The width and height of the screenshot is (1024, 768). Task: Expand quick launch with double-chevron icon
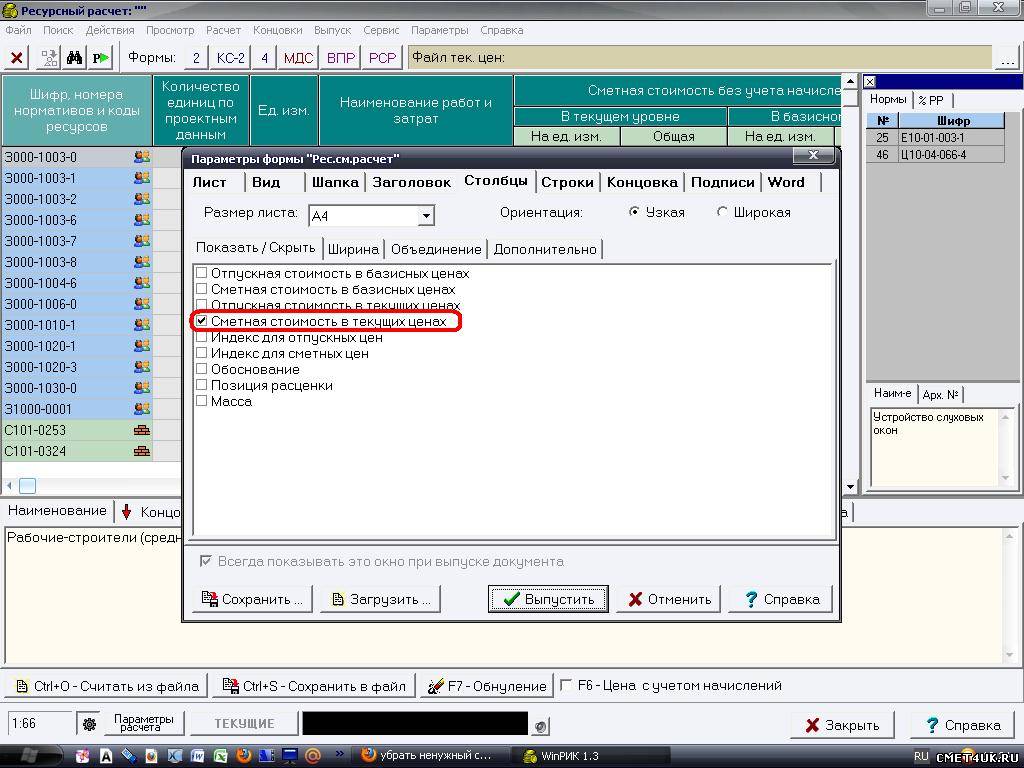click(x=340, y=754)
